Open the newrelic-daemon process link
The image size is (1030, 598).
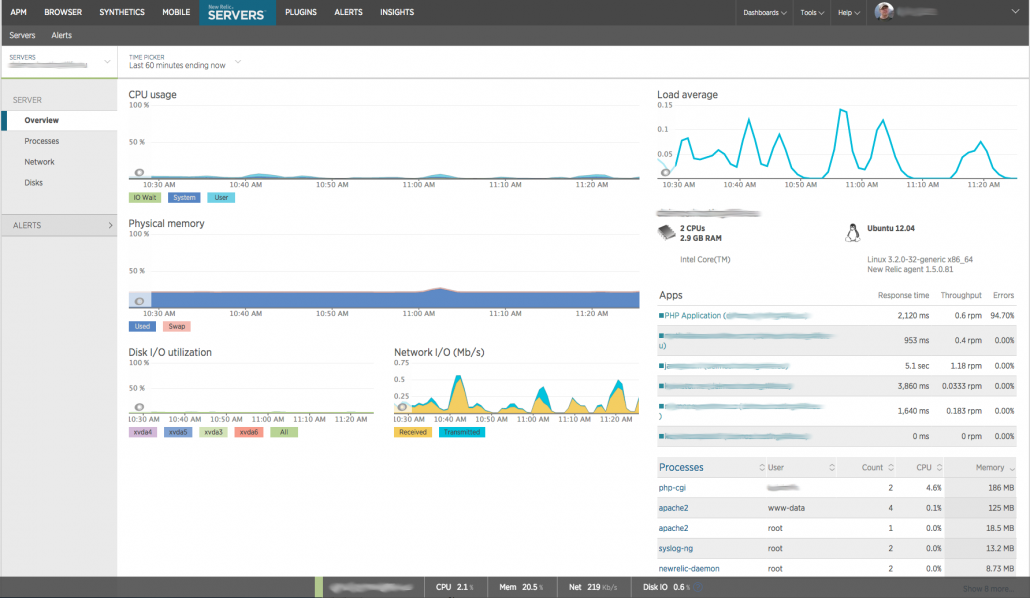688,569
